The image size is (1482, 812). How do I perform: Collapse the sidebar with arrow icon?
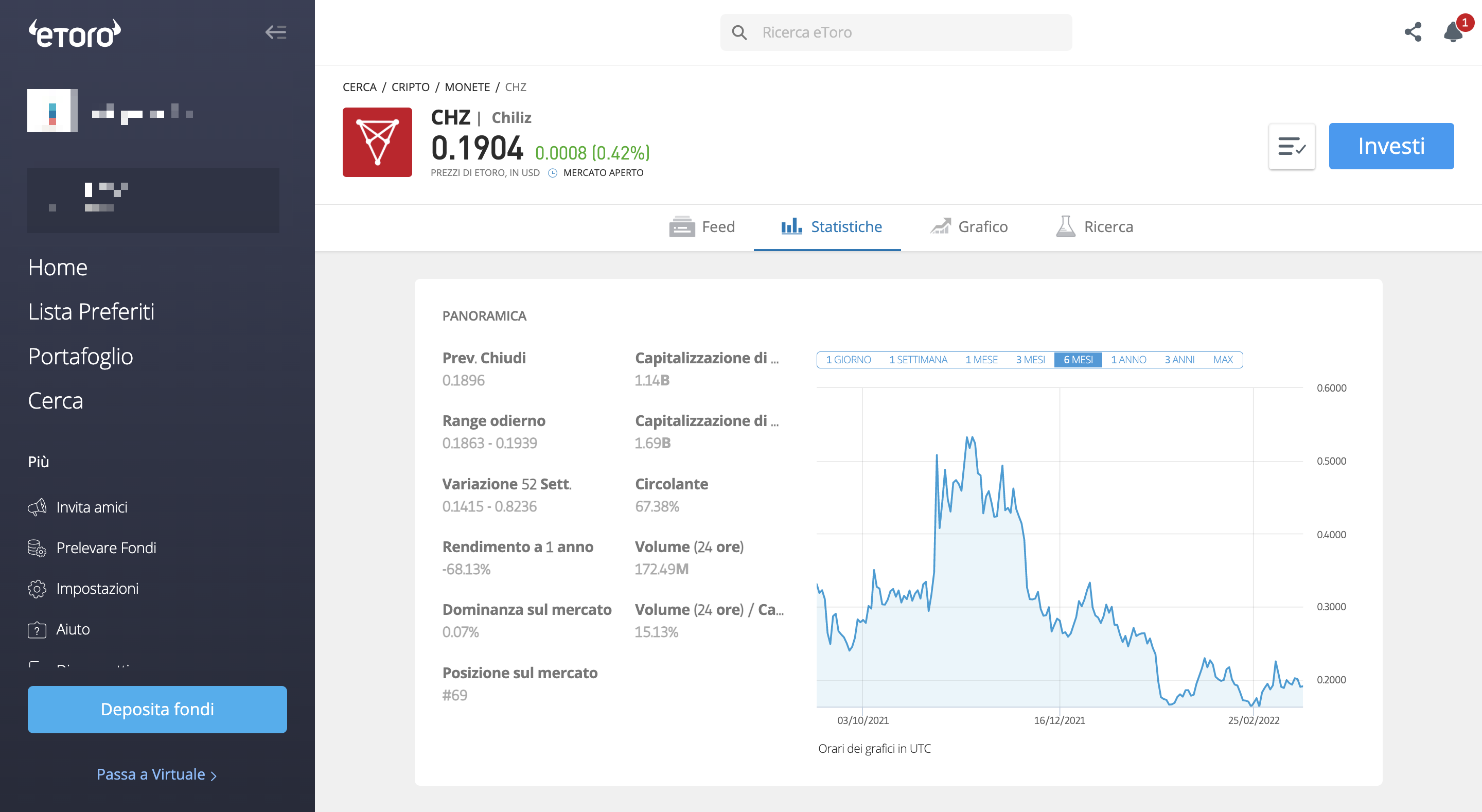click(276, 32)
